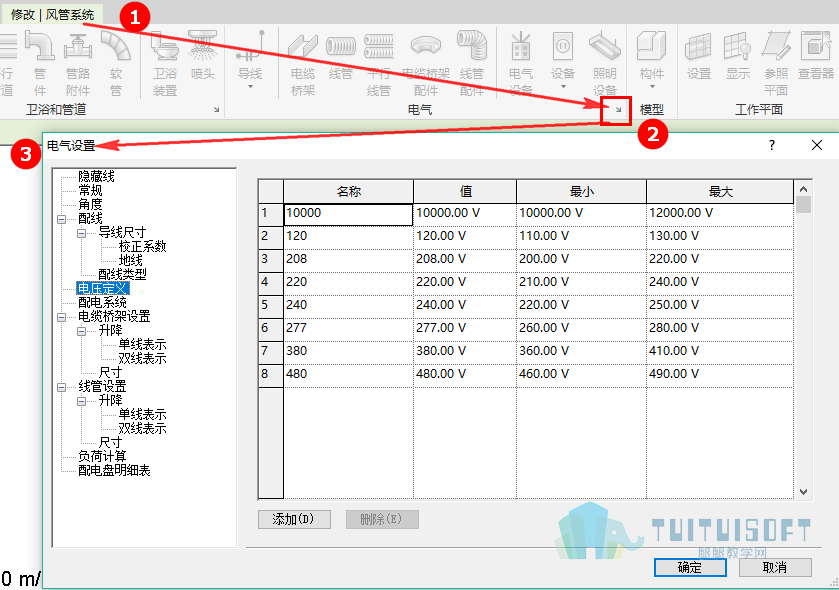
Task: Open the 卫浴和管道 panel dialog launcher
Action: coord(217,110)
